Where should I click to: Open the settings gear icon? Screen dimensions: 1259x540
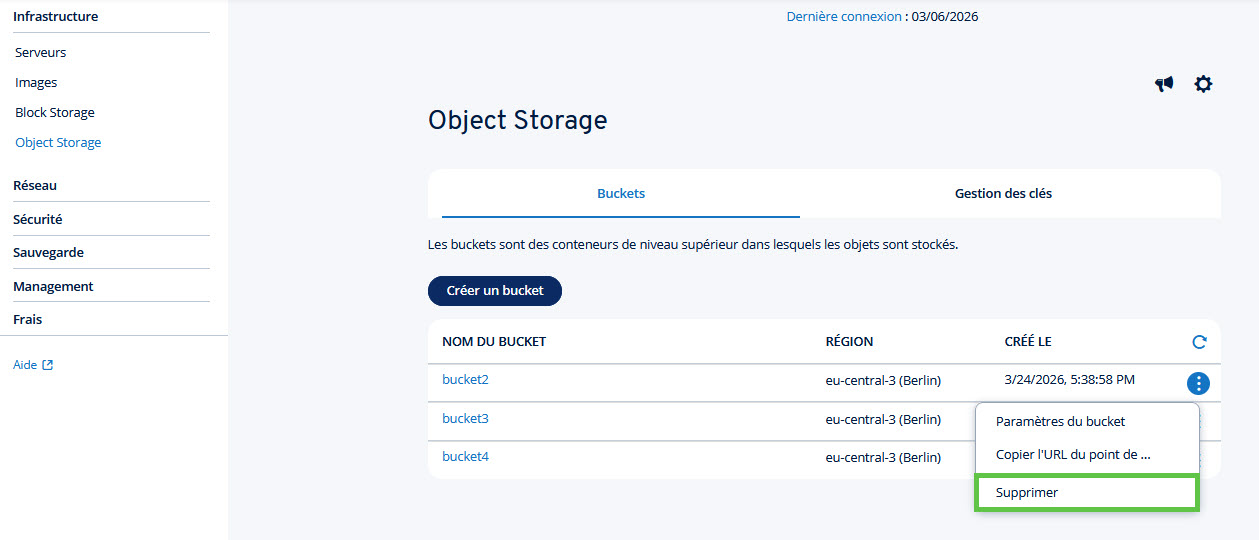pyautogui.click(x=1203, y=84)
